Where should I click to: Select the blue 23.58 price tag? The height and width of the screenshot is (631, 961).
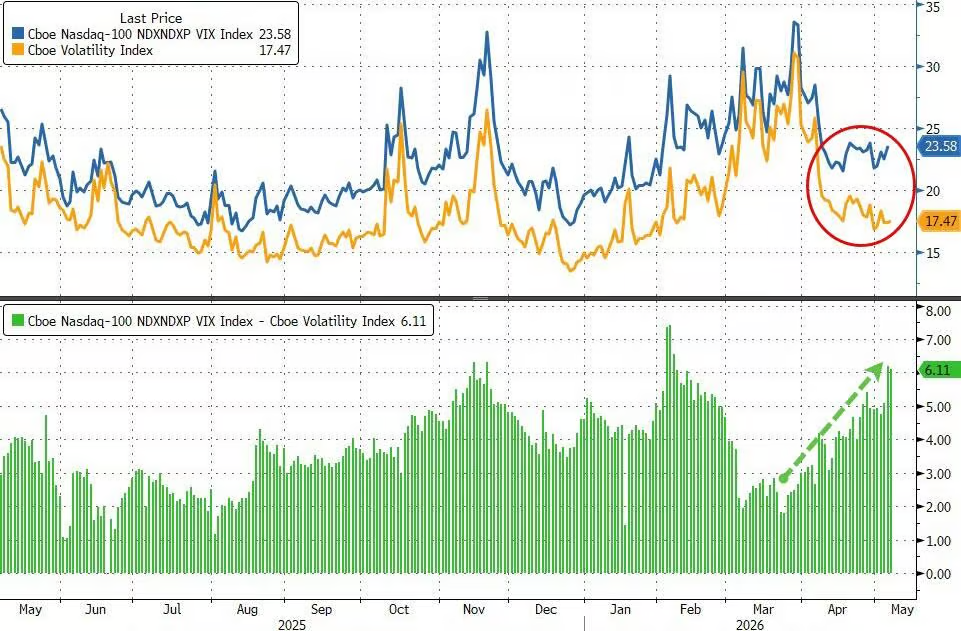click(x=938, y=146)
